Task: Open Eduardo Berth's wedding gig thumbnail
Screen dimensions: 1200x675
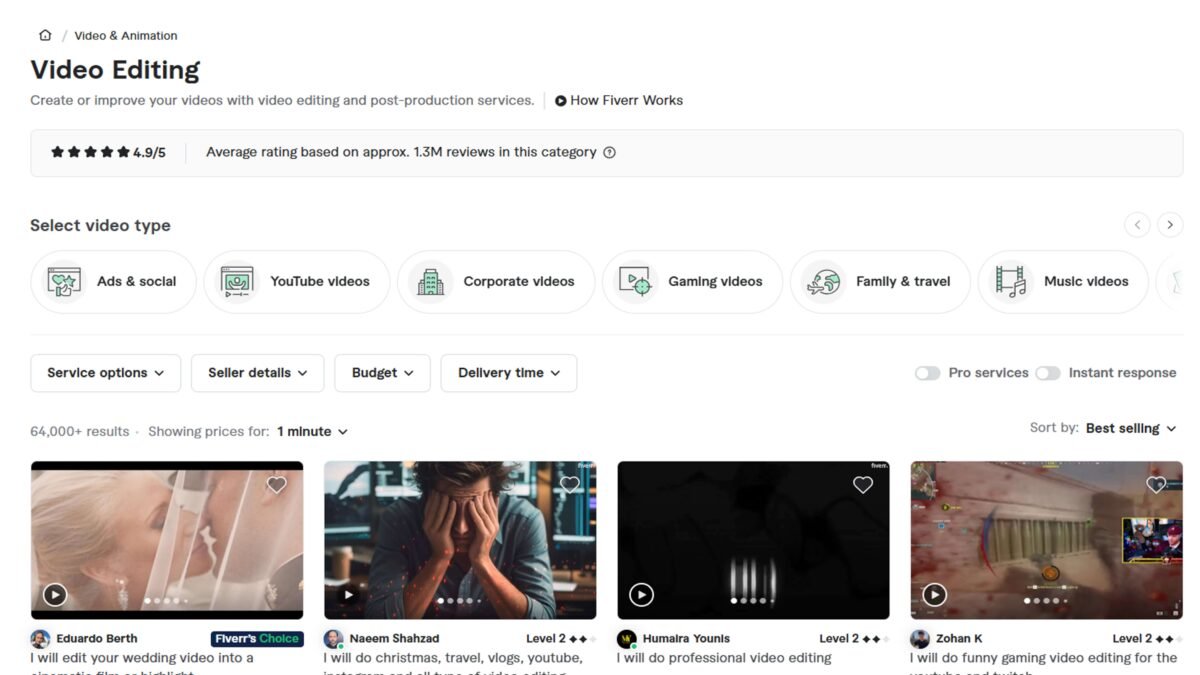Action: click(x=167, y=540)
